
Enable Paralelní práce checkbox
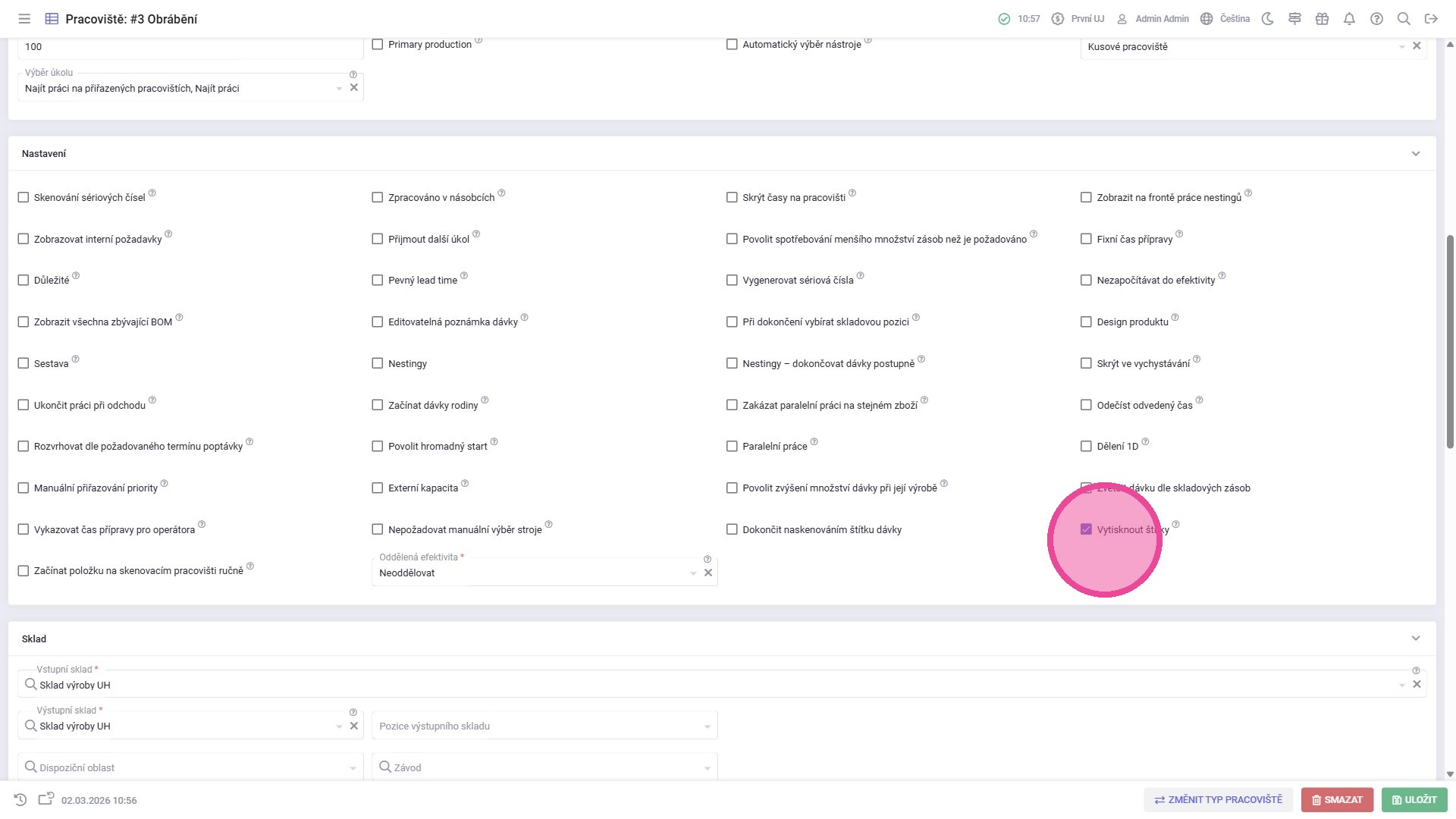pyautogui.click(x=732, y=447)
